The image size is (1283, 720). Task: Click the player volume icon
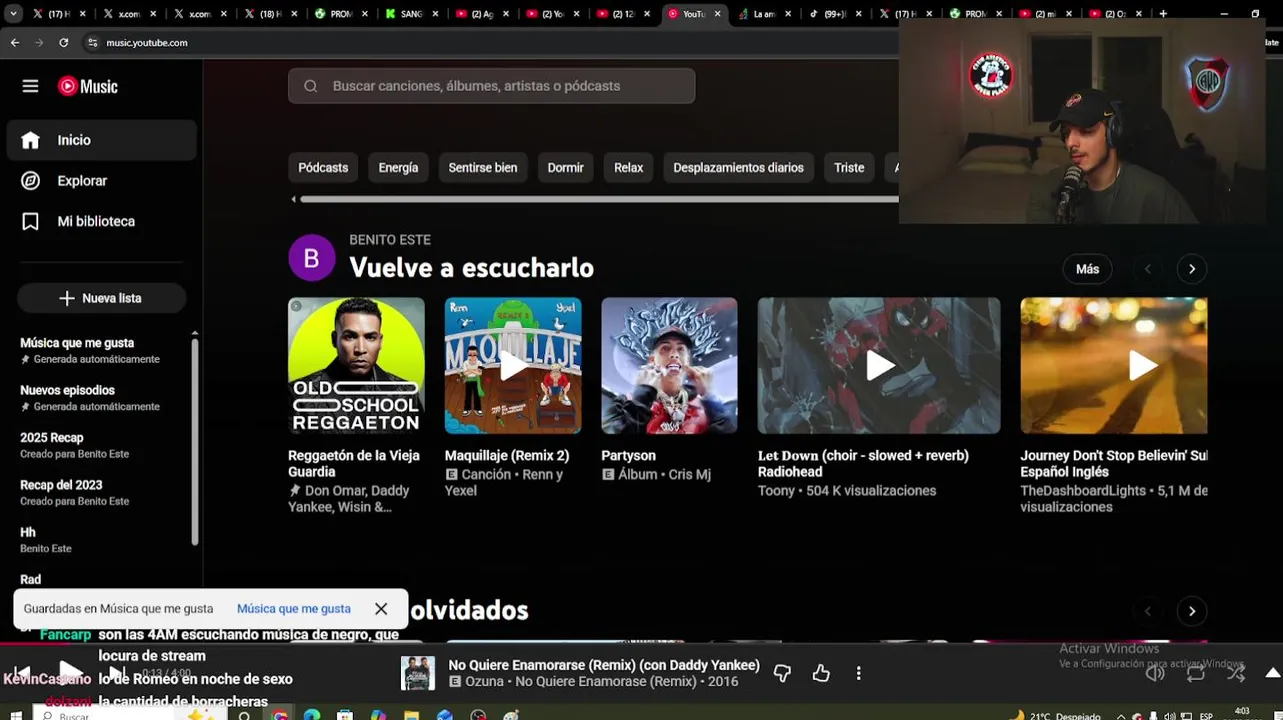(x=1155, y=673)
